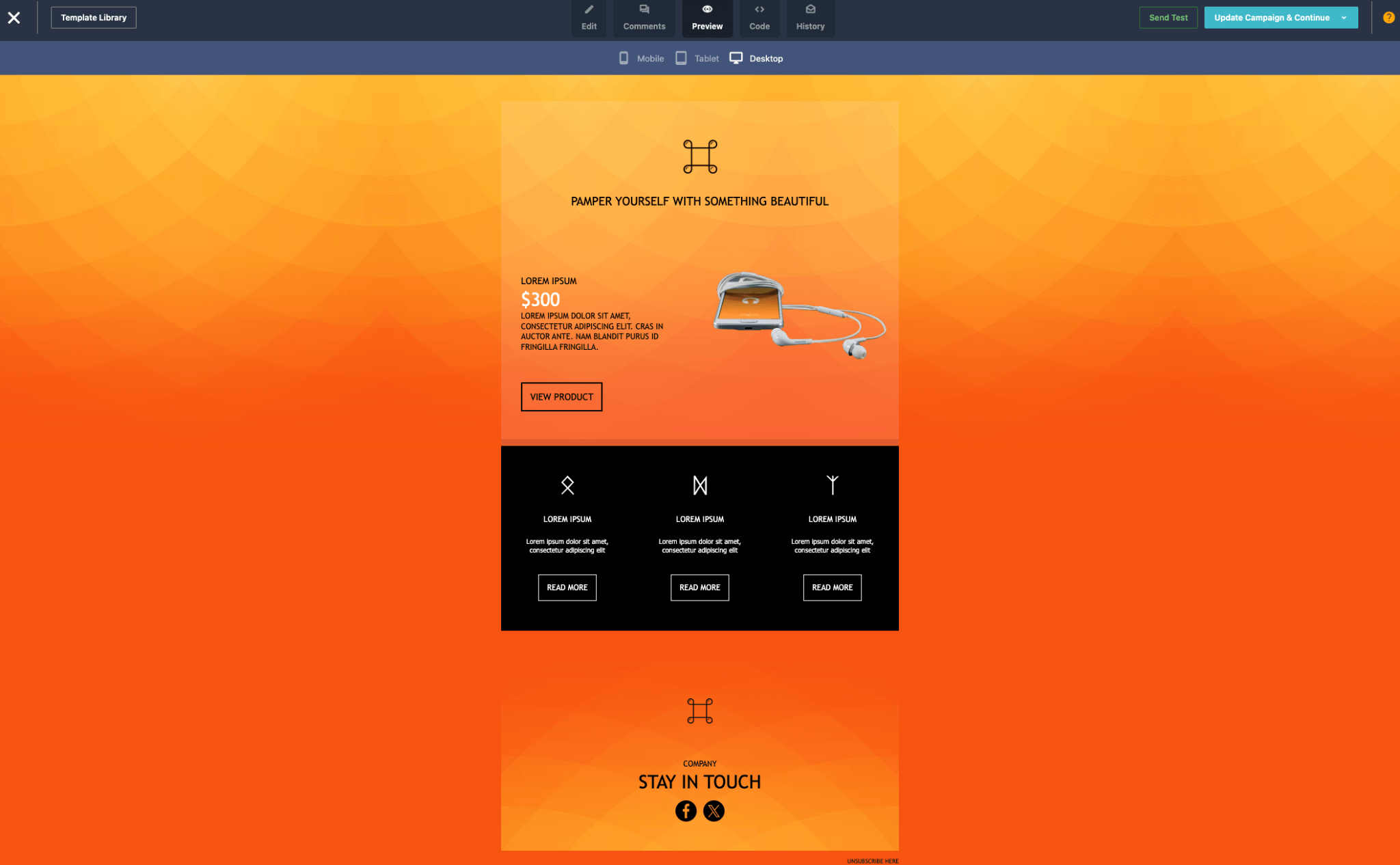Expand Template Library panel
Viewport: 1400px width, 865px height.
click(x=94, y=17)
